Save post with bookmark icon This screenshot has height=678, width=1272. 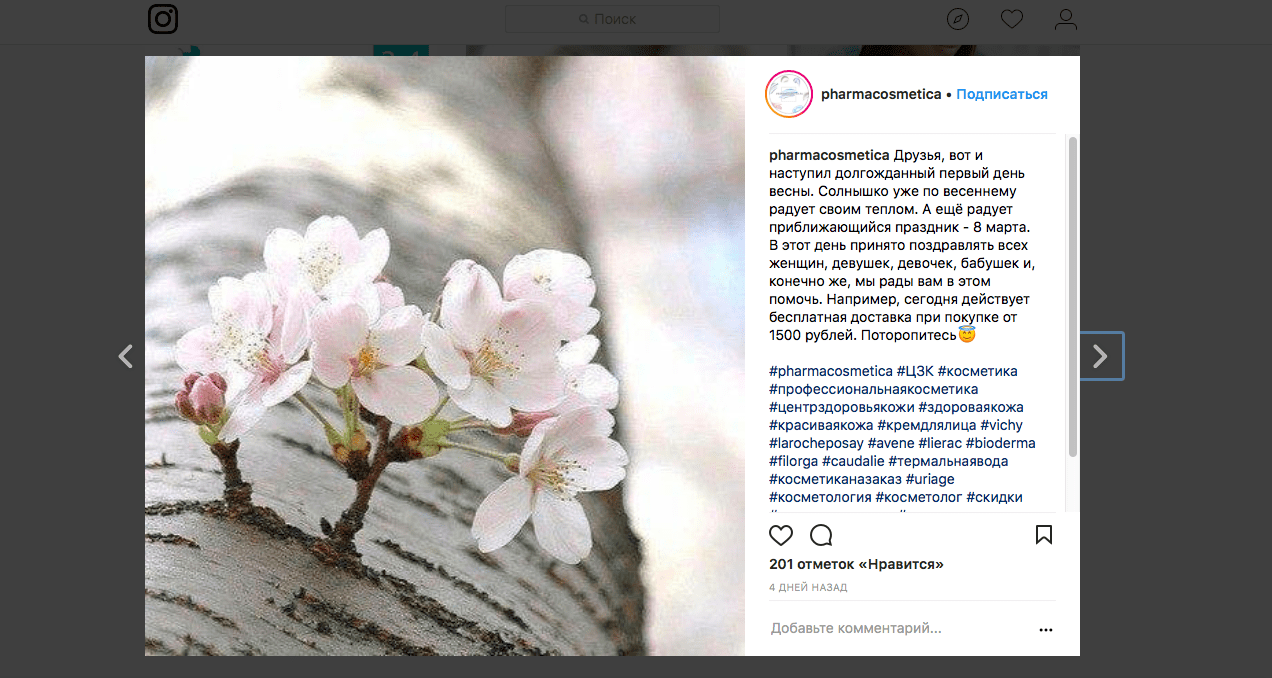[x=1044, y=535]
